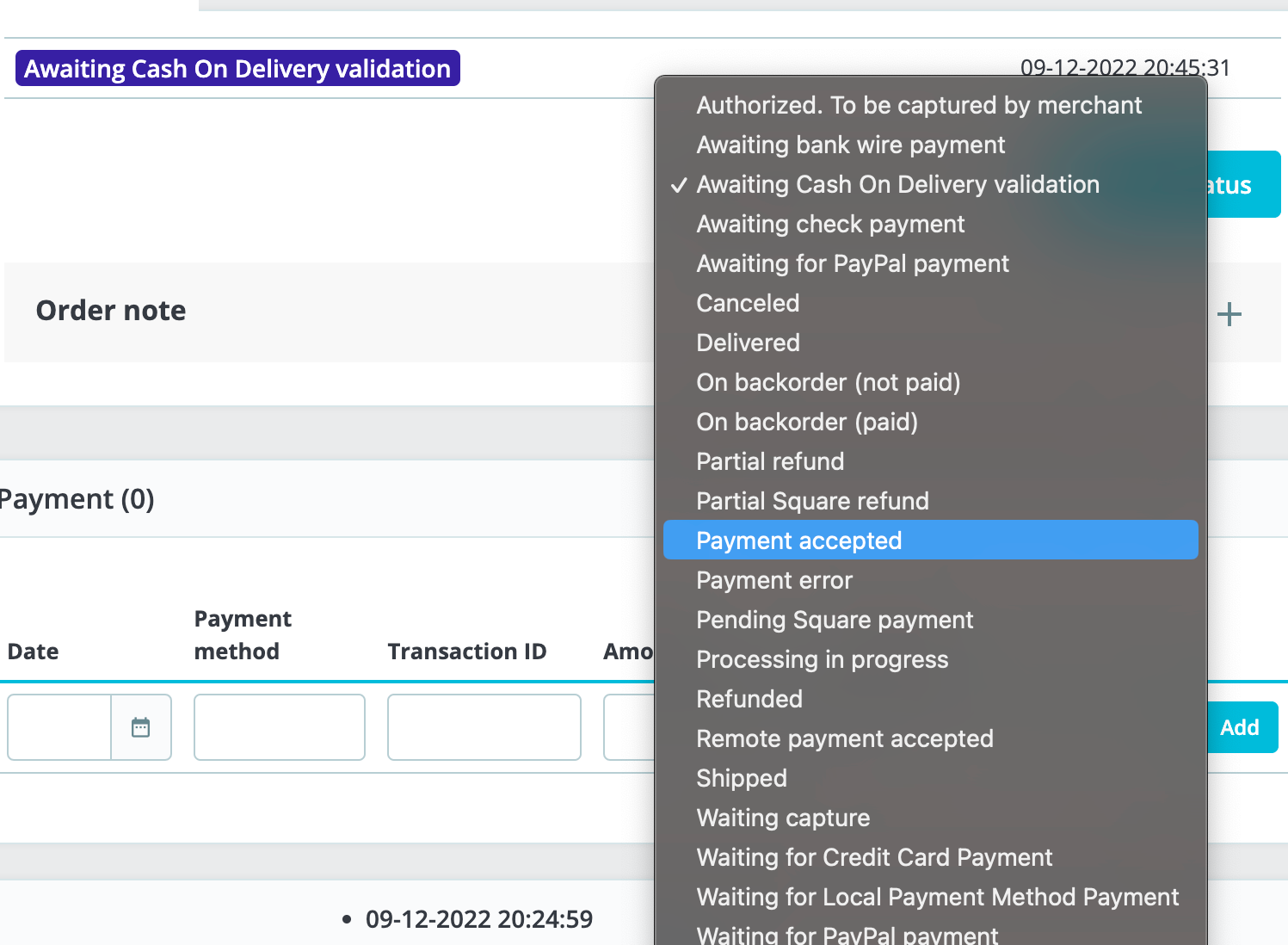Choose 'Awaiting bank wire payment' status

850,145
